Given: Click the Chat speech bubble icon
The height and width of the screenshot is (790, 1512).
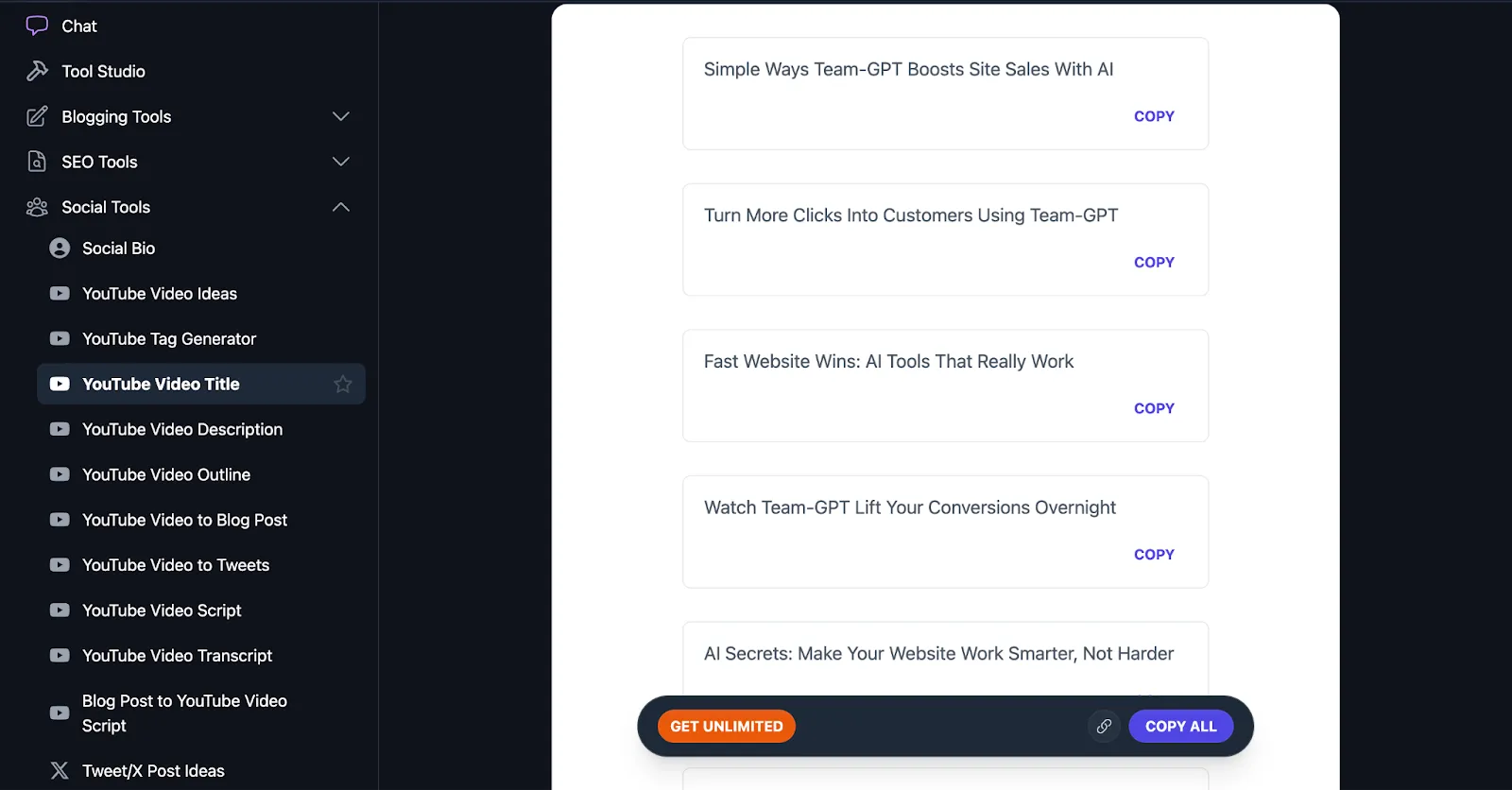Looking at the screenshot, I should click(x=37, y=26).
